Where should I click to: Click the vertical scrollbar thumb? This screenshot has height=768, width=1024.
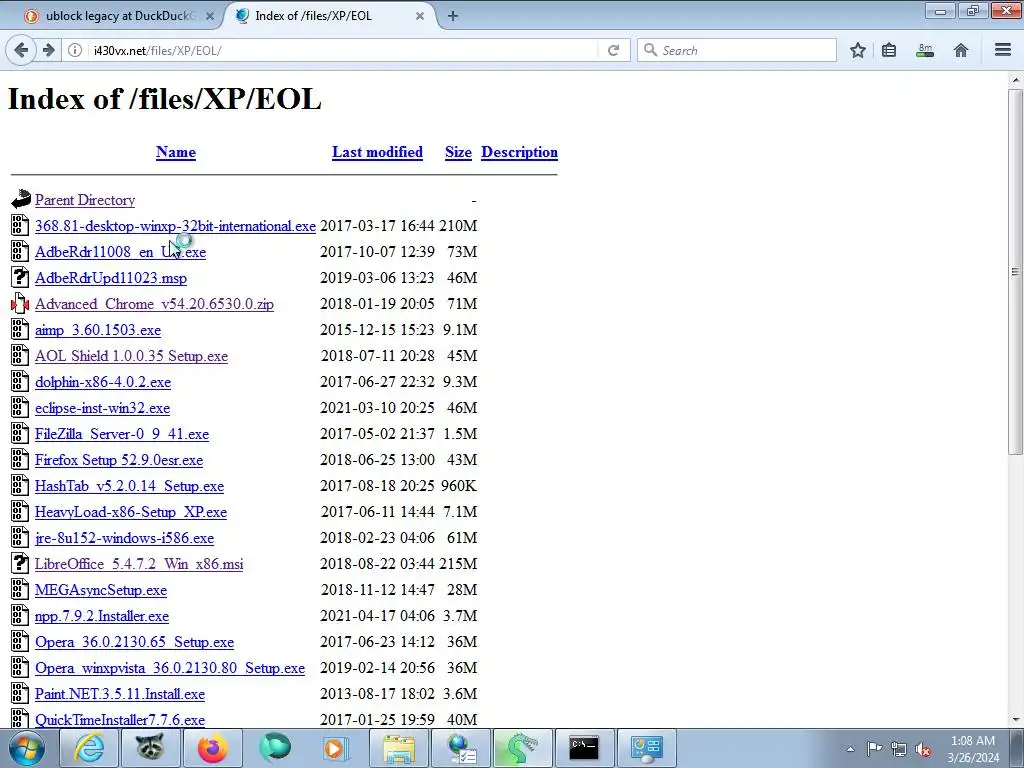click(1016, 271)
